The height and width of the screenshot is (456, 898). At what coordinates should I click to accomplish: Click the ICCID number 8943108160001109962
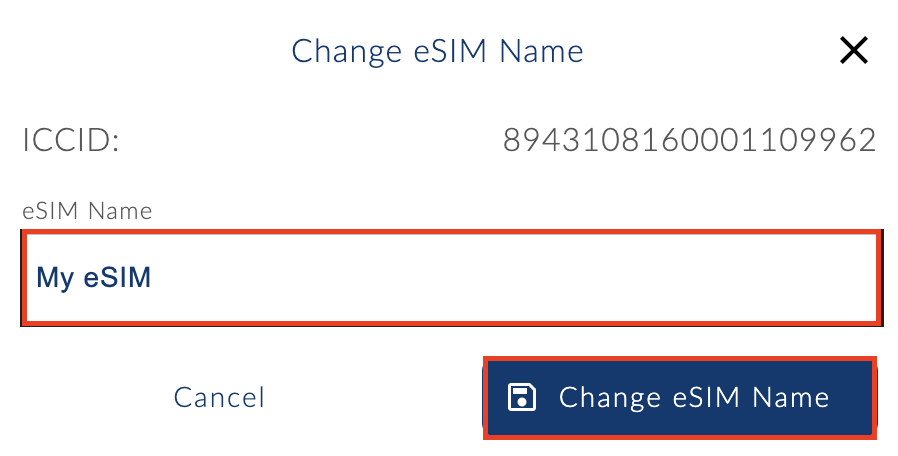689,141
